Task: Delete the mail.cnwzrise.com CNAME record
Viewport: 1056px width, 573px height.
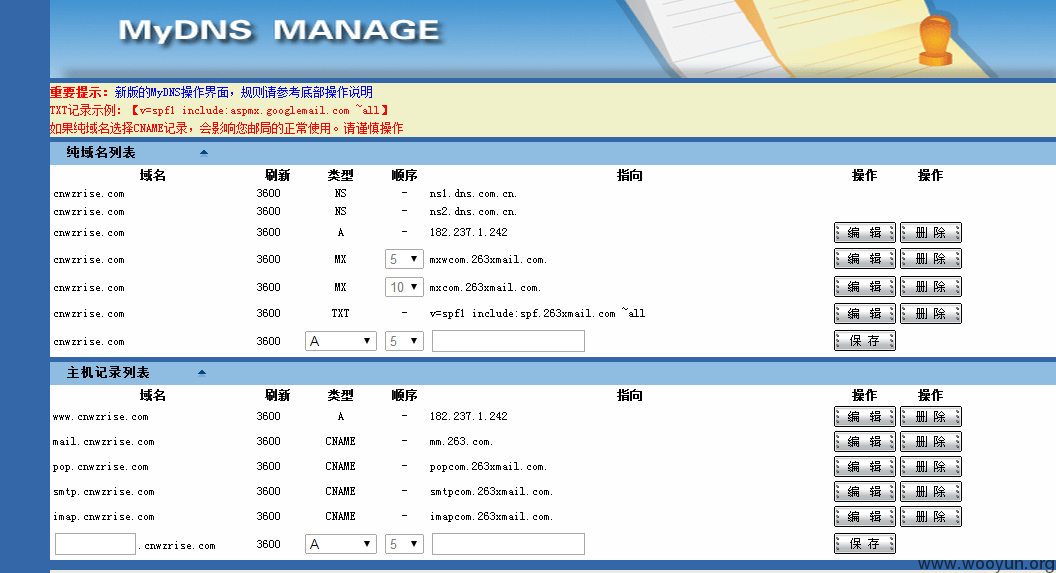Action: click(931, 442)
